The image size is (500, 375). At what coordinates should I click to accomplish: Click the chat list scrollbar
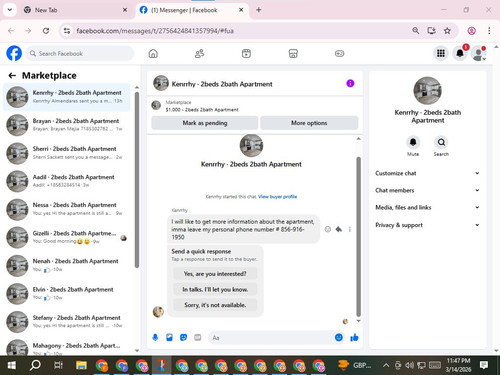[x=137, y=180]
